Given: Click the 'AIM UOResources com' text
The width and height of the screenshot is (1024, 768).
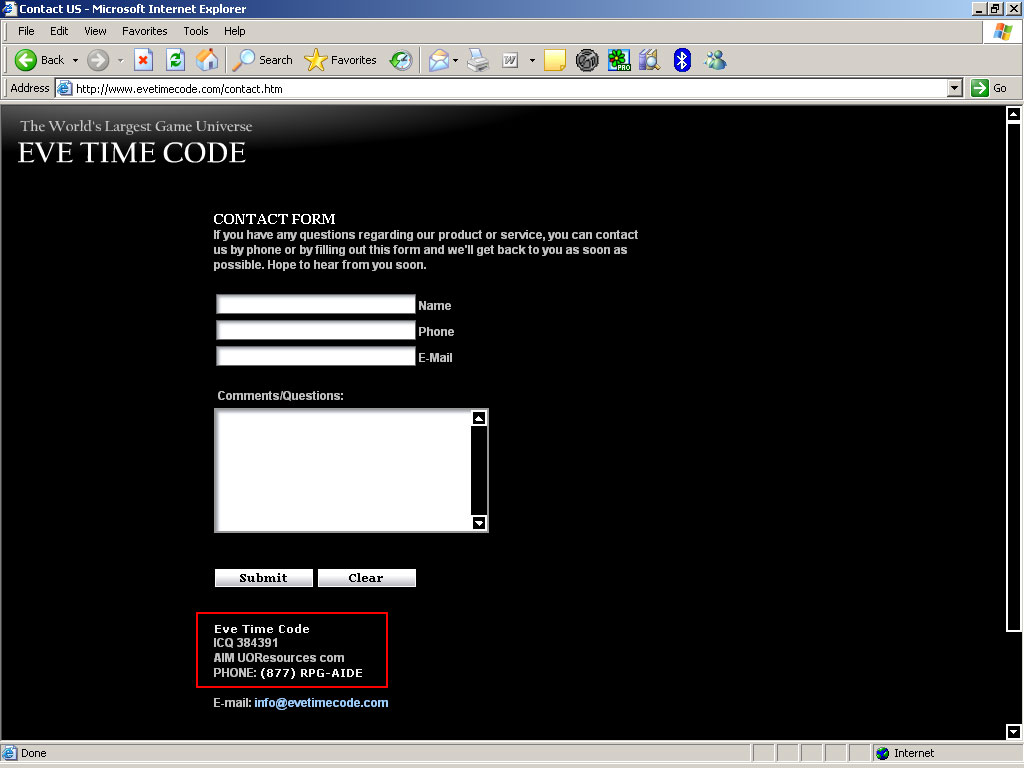Looking at the screenshot, I should pyautogui.click(x=279, y=658).
